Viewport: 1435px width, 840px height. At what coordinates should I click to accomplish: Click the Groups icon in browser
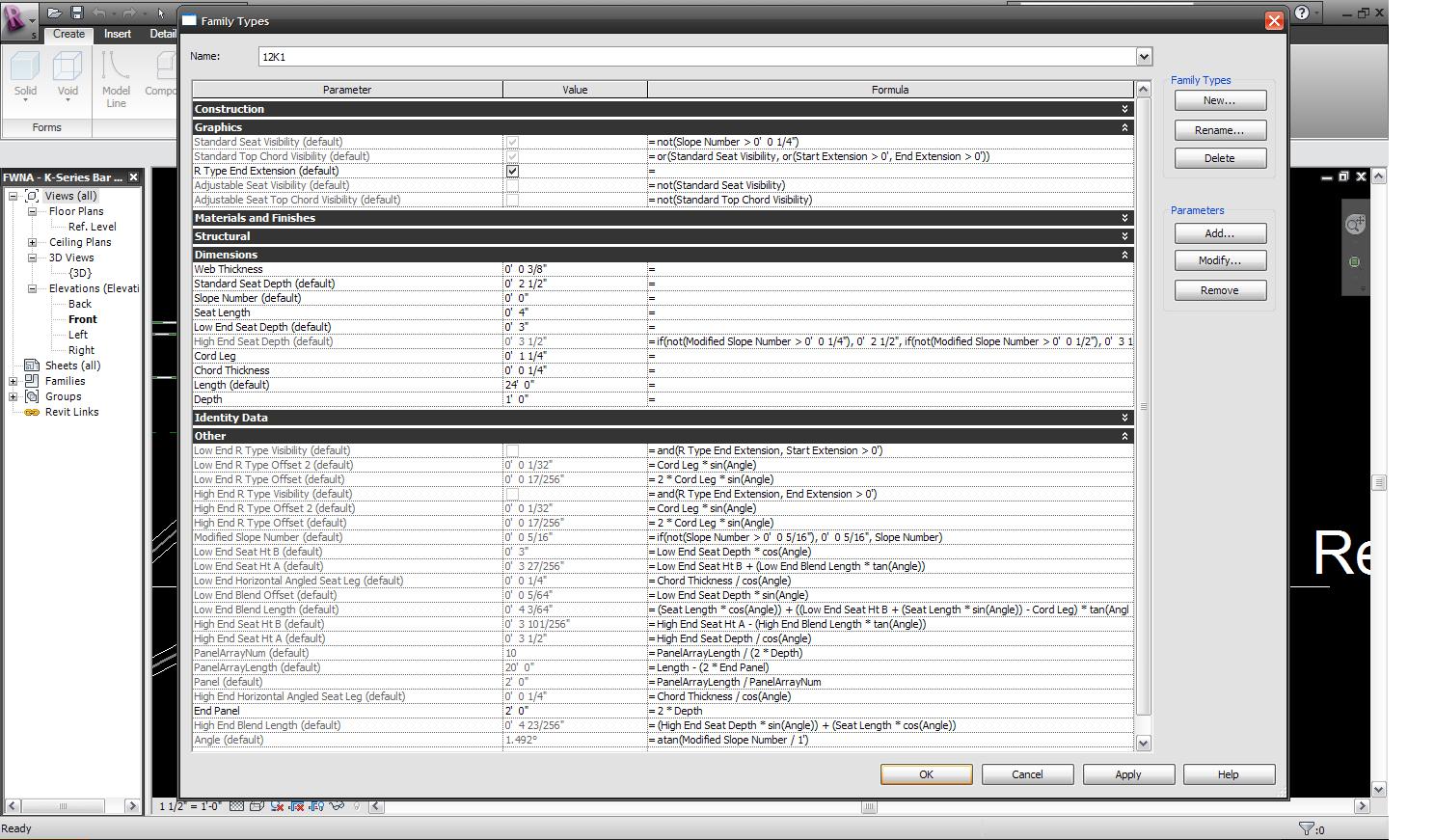32,396
